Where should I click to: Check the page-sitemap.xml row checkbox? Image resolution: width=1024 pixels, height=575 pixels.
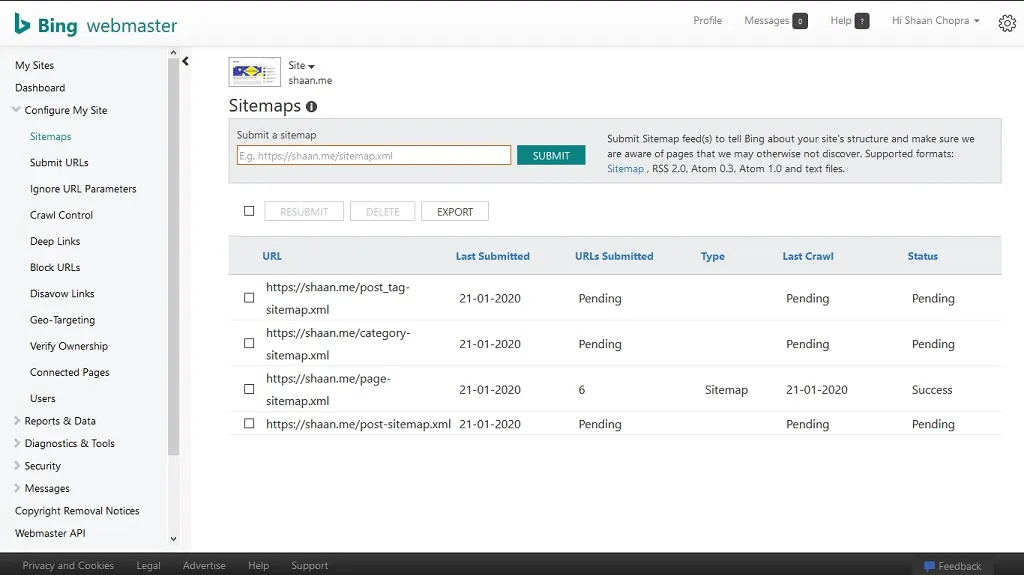249,389
